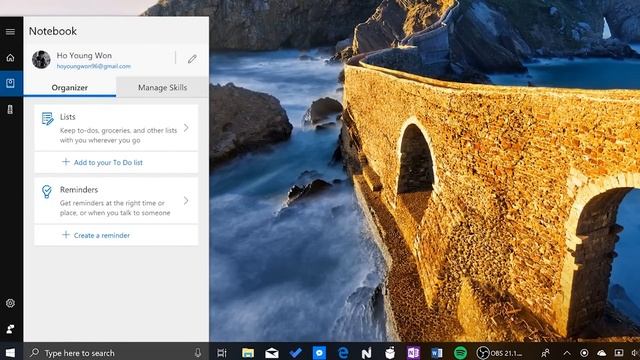This screenshot has height=360, width=640.
Task: Expand the Reminders card chevron
Action: (186, 200)
